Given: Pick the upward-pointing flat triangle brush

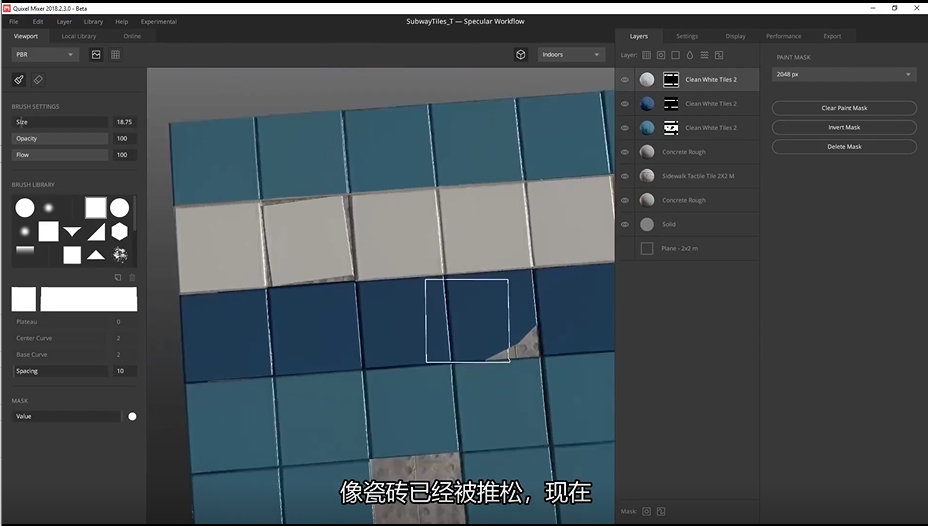Looking at the screenshot, I should pos(96,255).
